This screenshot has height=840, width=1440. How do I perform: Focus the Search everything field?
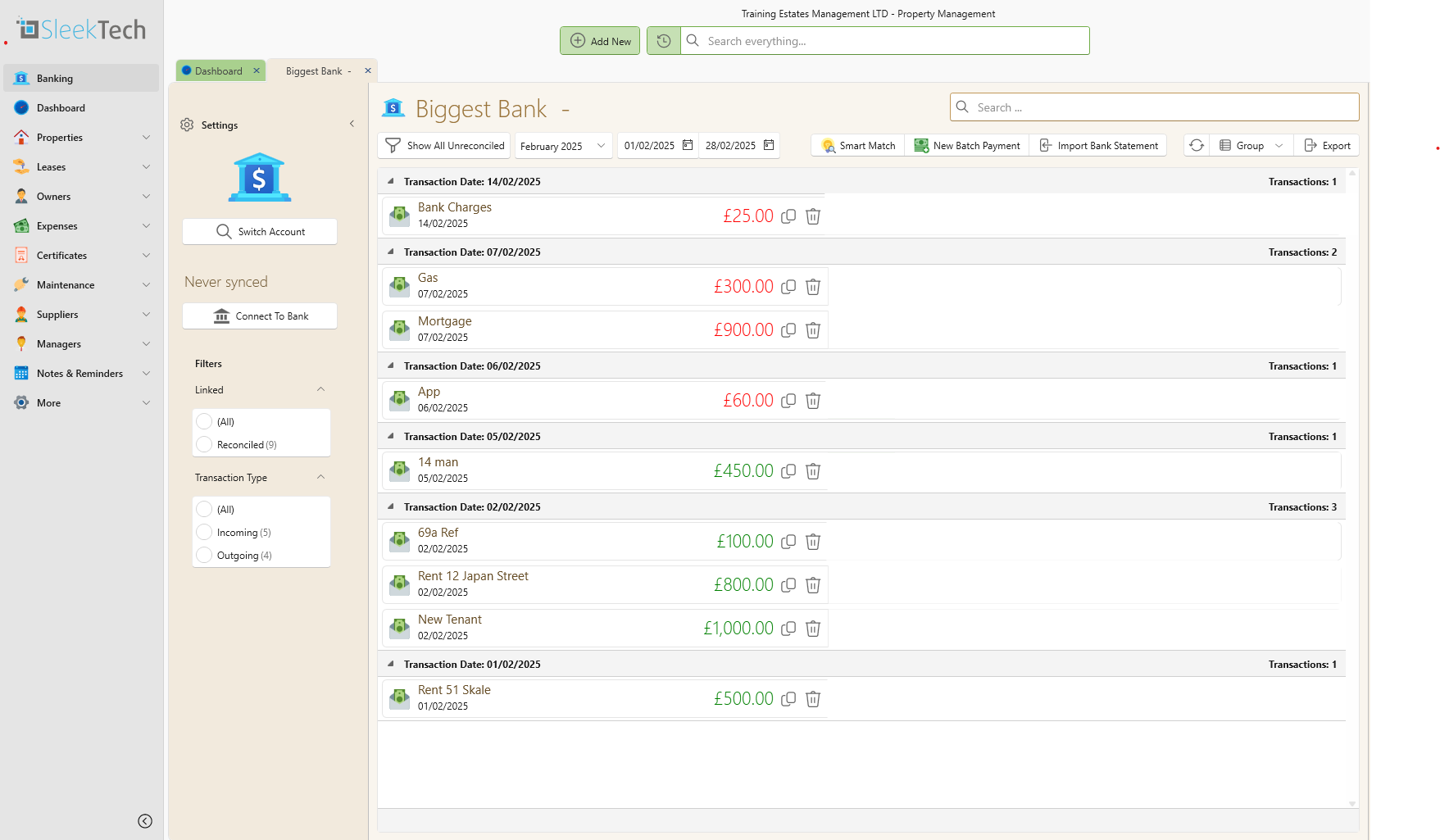[x=885, y=41]
